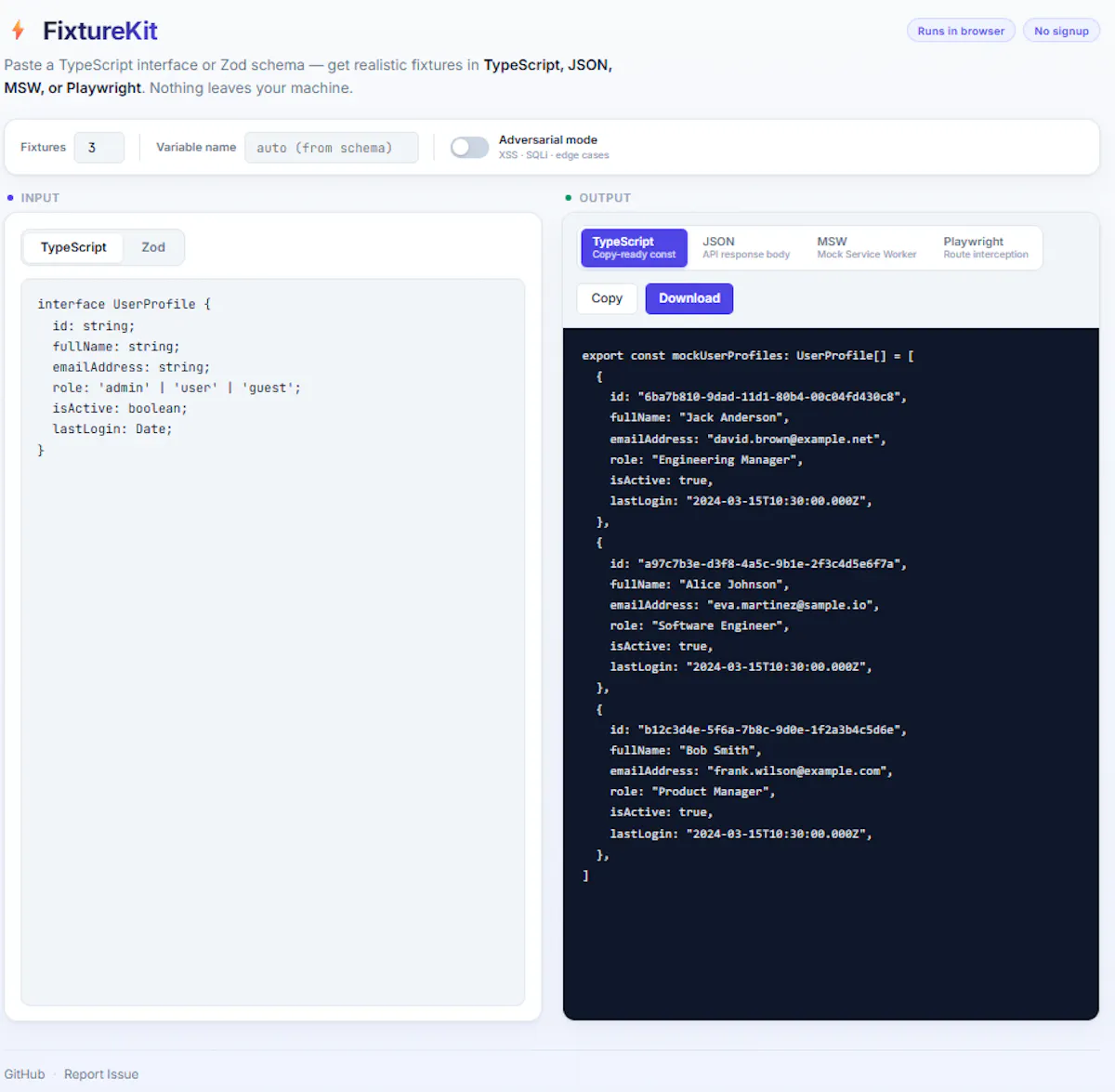Open the GitHub footer link
Viewport: 1115px width, 1092px height.
(24, 1074)
